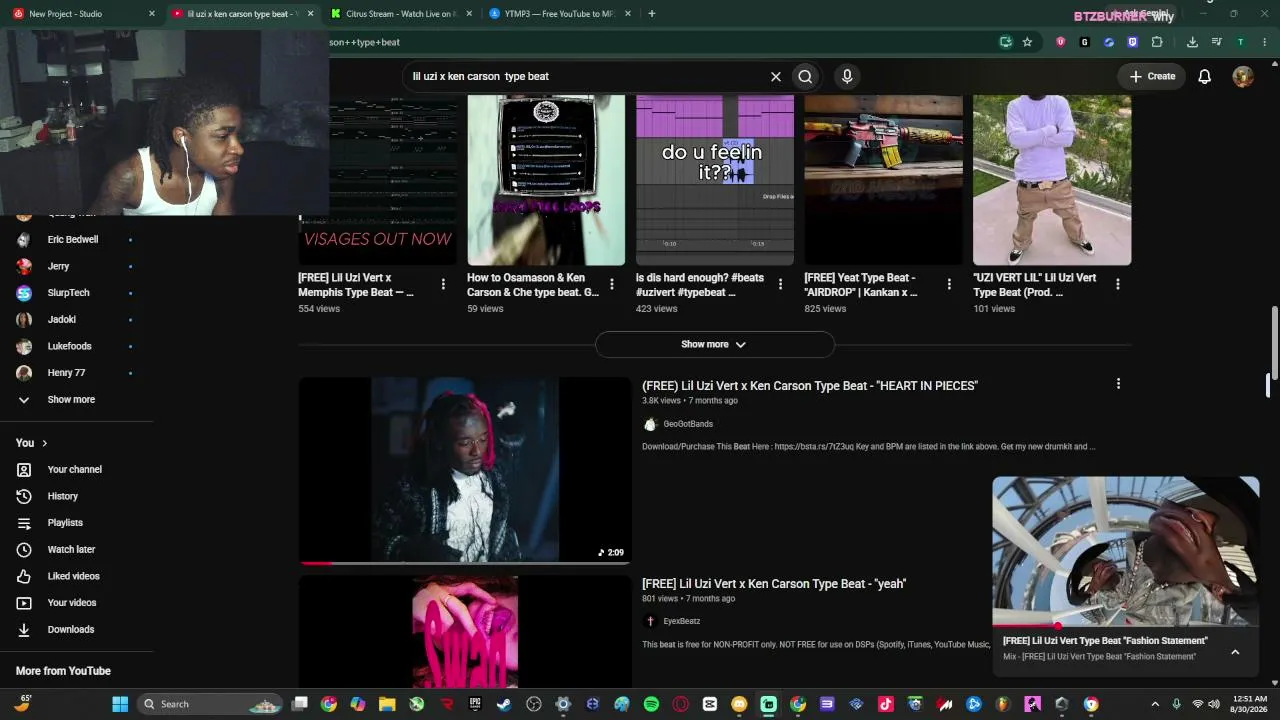The width and height of the screenshot is (1280, 720).
Task: Open options for the Memphis Type Beat video
Action: coord(443,285)
